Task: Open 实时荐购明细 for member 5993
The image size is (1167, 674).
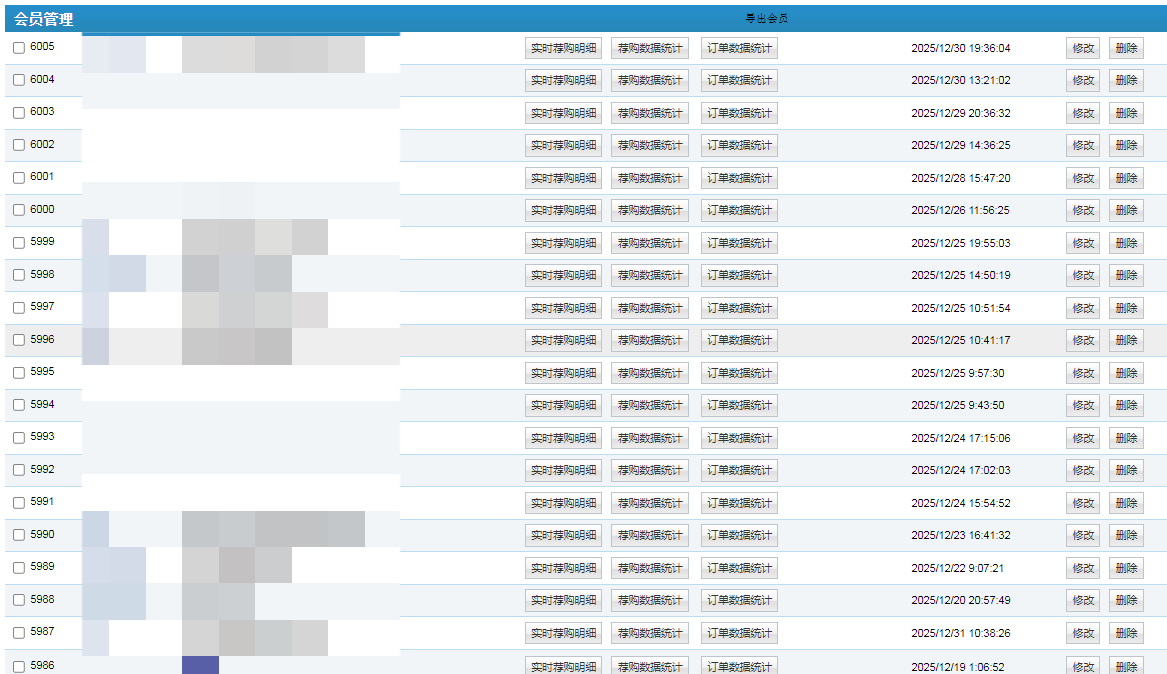Action: [563, 438]
